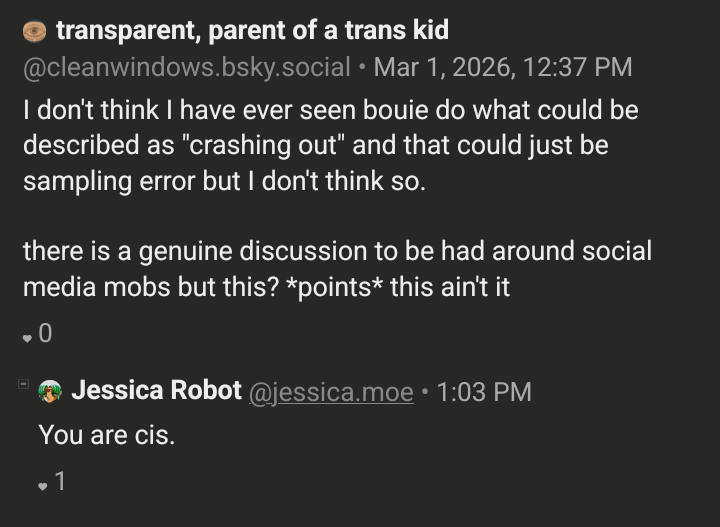
Task: Open the @jessica.moe handle link
Action: coord(330,392)
